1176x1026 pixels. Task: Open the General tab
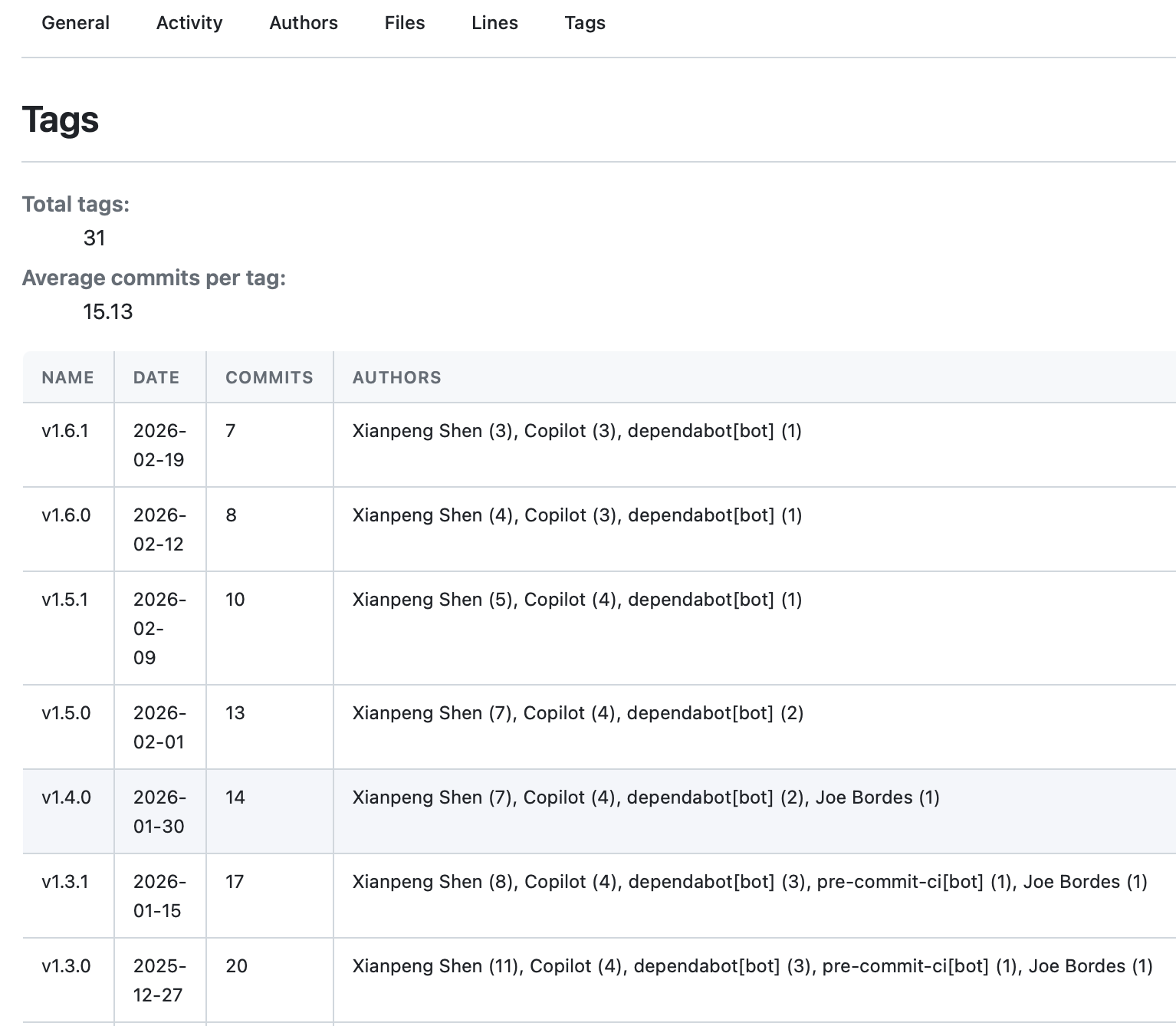[75, 23]
